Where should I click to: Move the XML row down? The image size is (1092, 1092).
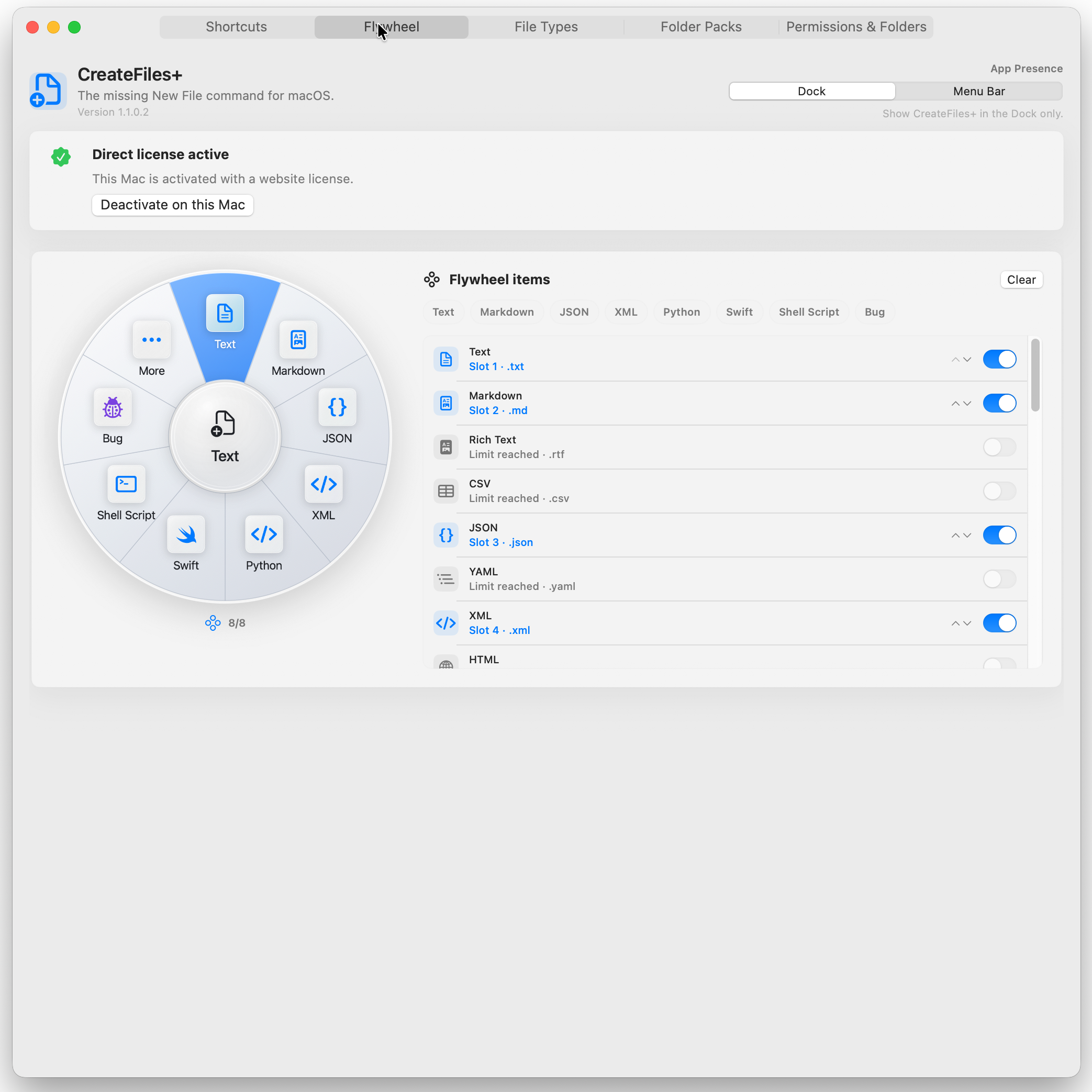point(967,623)
